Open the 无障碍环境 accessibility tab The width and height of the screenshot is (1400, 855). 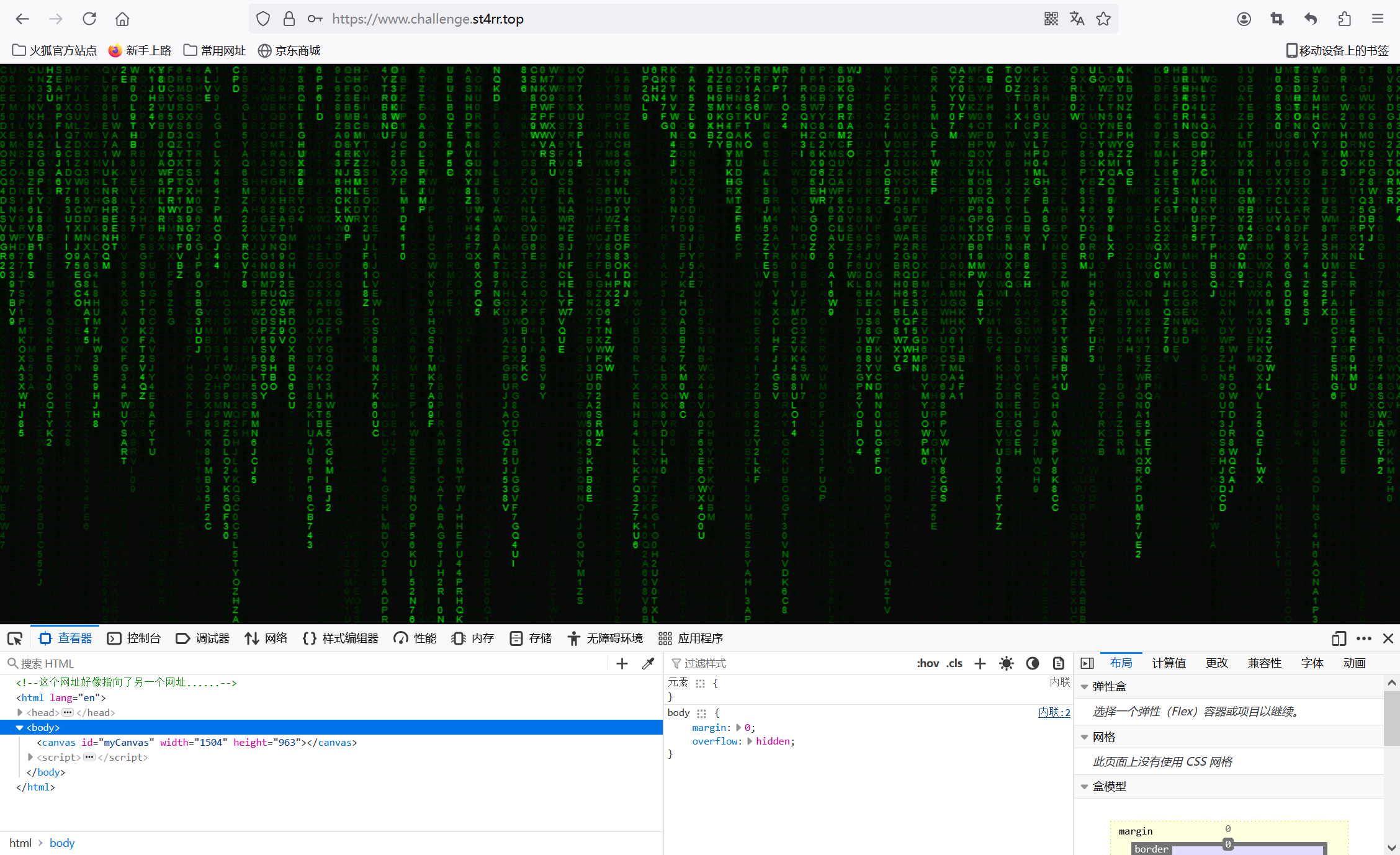click(x=605, y=638)
